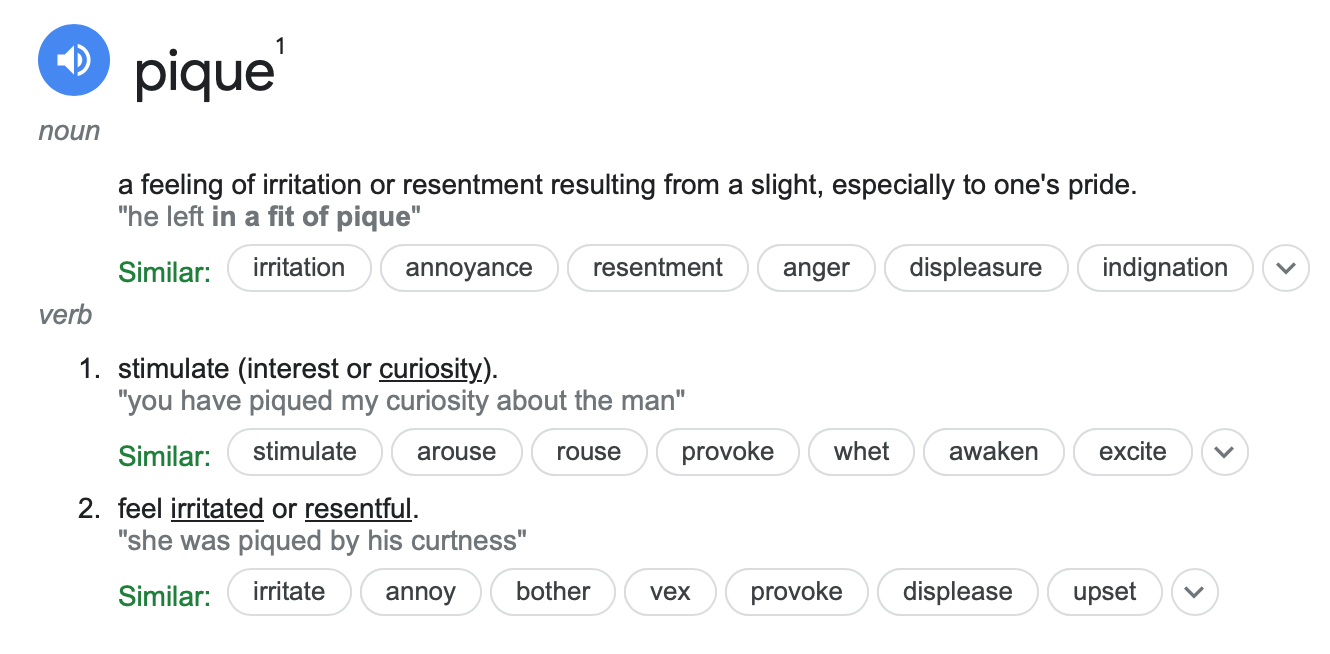Expand more synonyms after excite
Viewport: 1330px width, 654px height.
click(1225, 452)
